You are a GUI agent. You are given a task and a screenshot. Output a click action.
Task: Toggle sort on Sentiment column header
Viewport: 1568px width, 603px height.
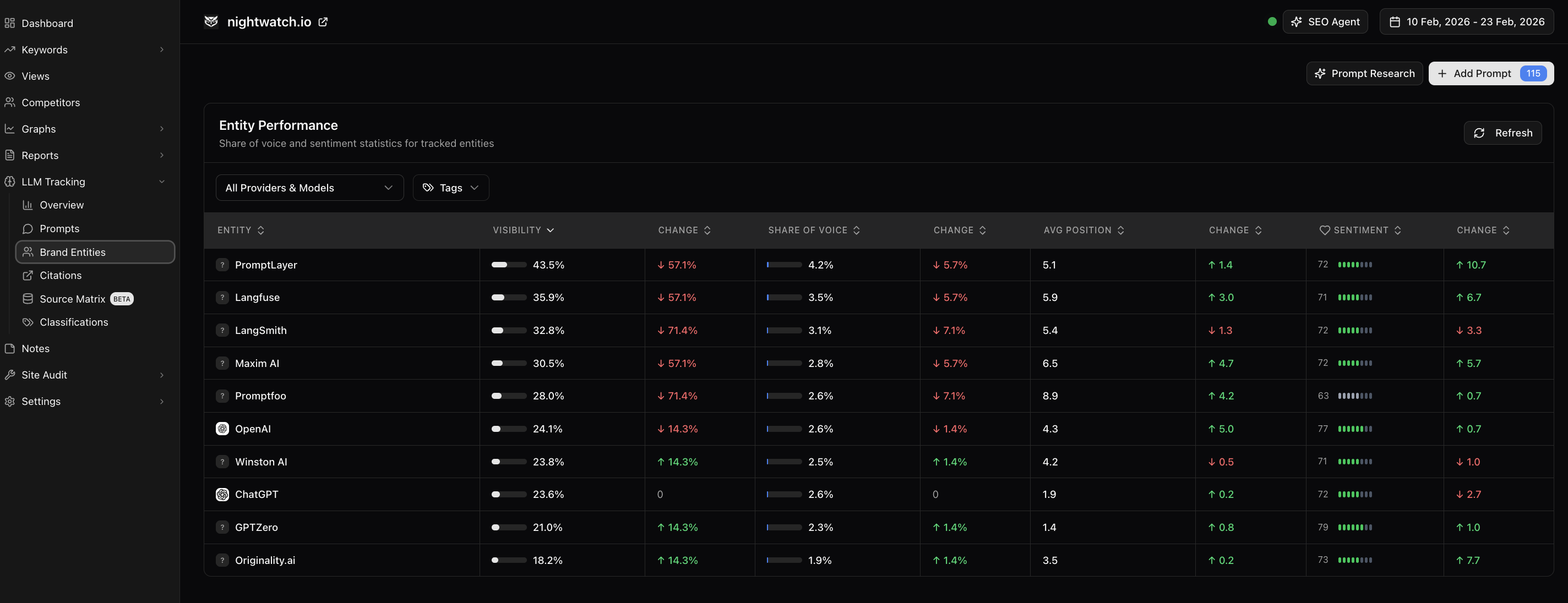[x=1360, y=230]
